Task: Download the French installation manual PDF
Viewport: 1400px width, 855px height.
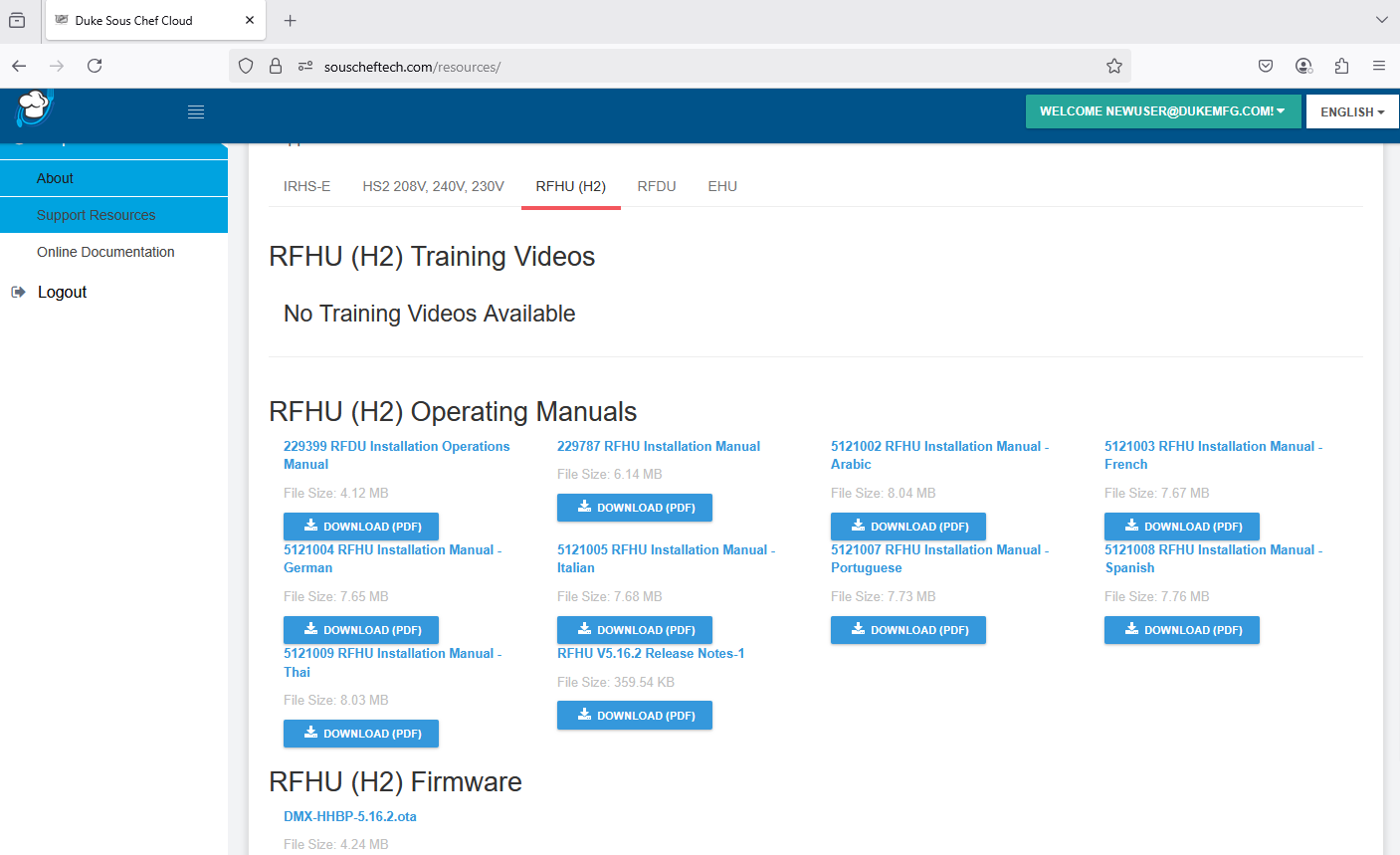Action: [x=1182, y=527]
